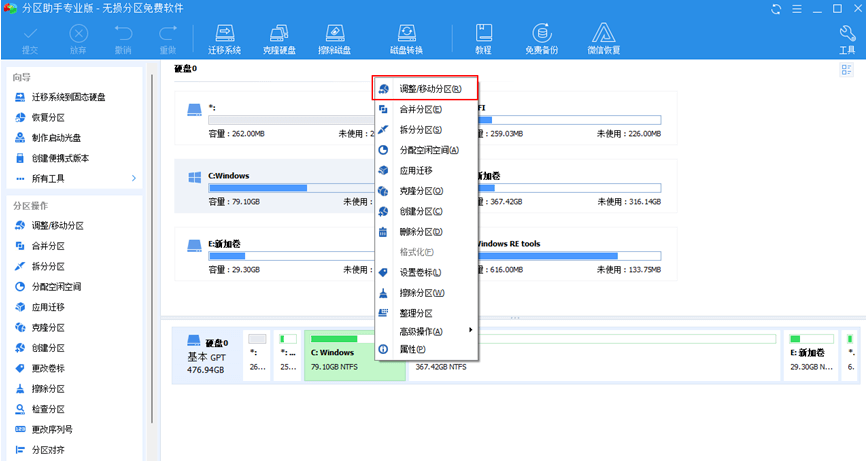
Task: Open the 克隆硬盘 tool
Action: coord(279,38)
